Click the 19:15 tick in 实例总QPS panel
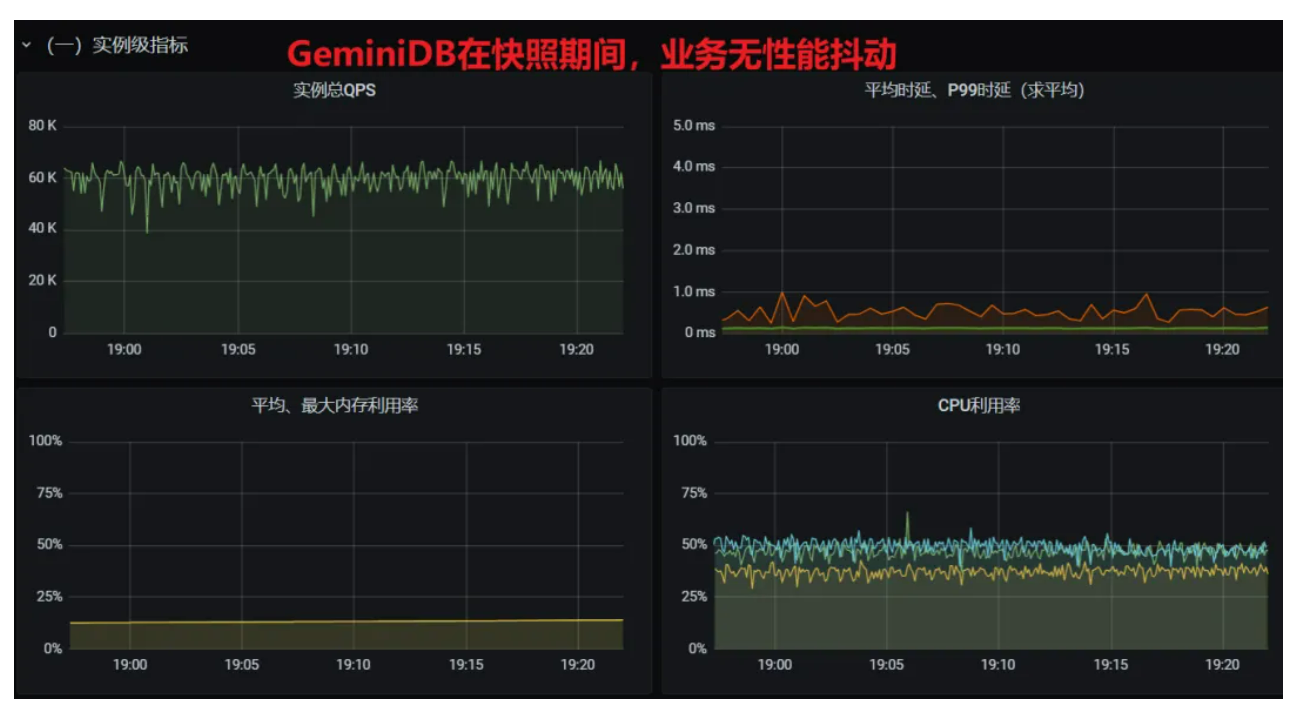The image size is (1295, 708). 464,350
